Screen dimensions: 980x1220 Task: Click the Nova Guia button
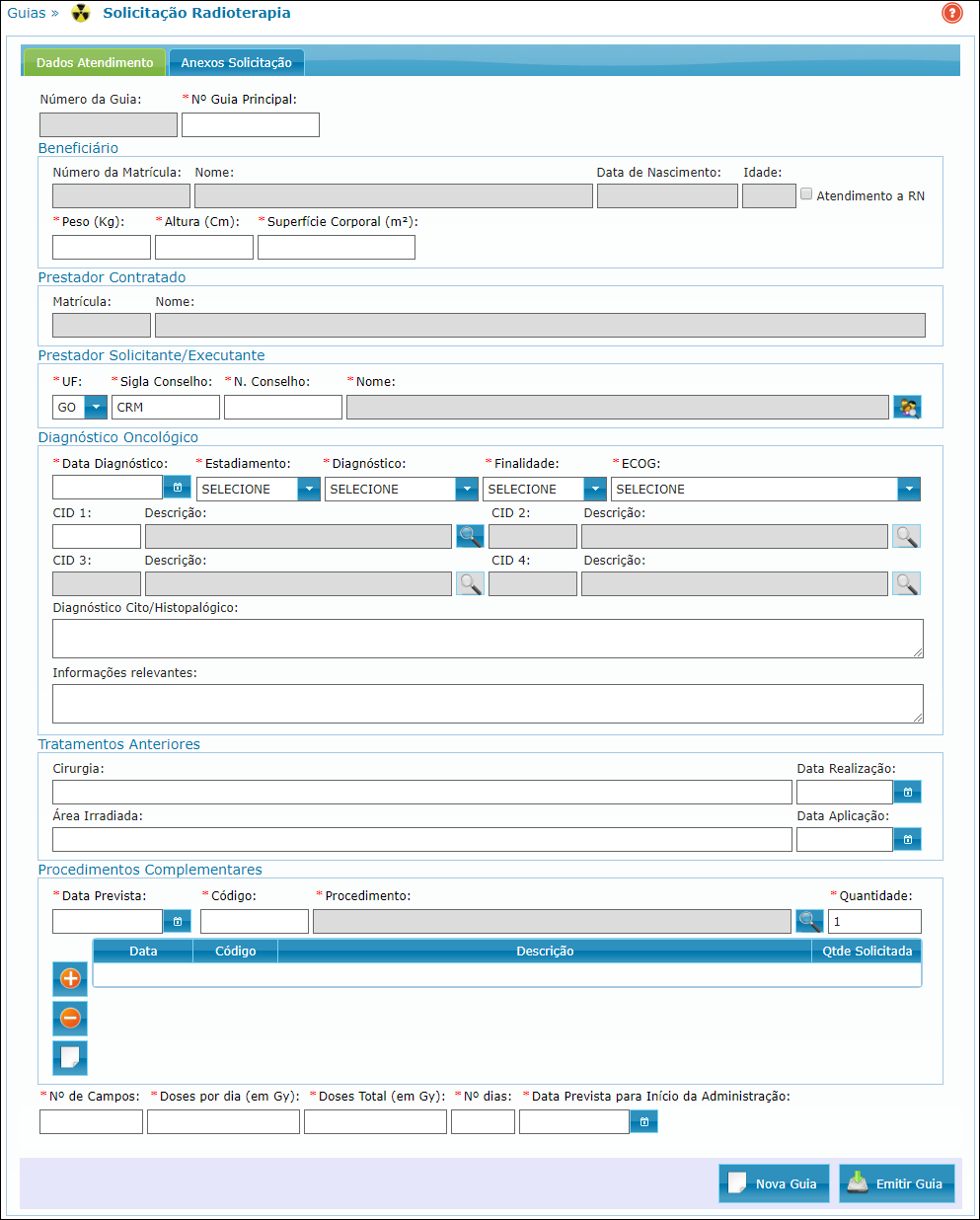pyautogui.click(x=774, y=1183)
